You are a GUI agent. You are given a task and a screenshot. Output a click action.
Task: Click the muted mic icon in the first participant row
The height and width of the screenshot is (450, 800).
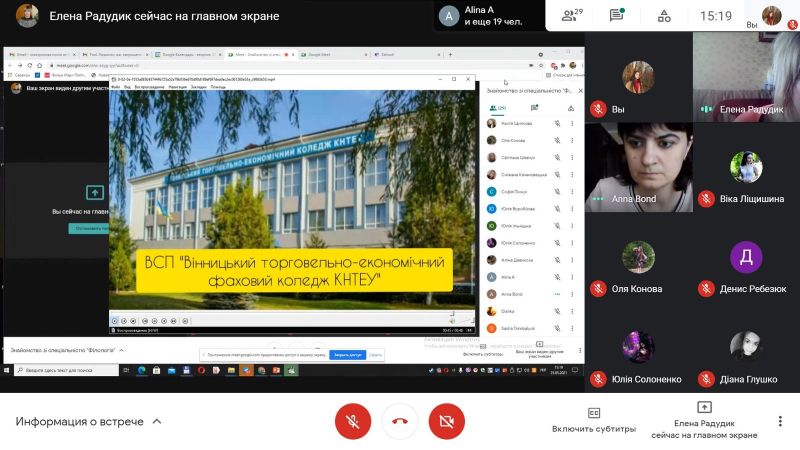557,123
